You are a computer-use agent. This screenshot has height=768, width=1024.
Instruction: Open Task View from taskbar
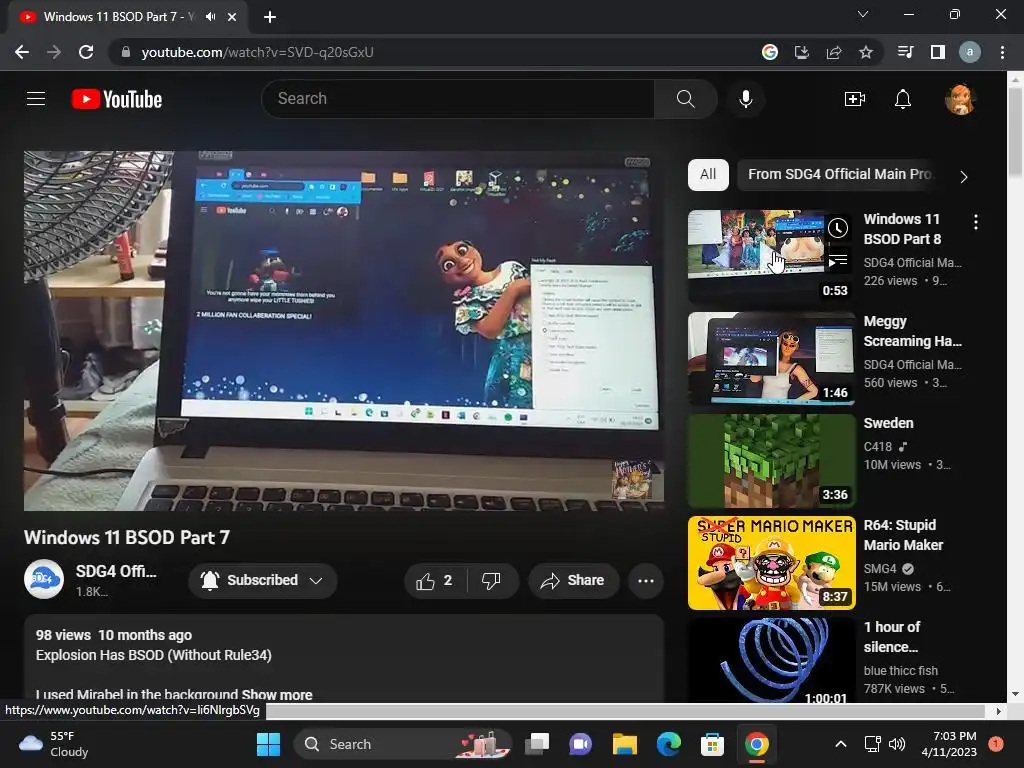click(537, 744)
